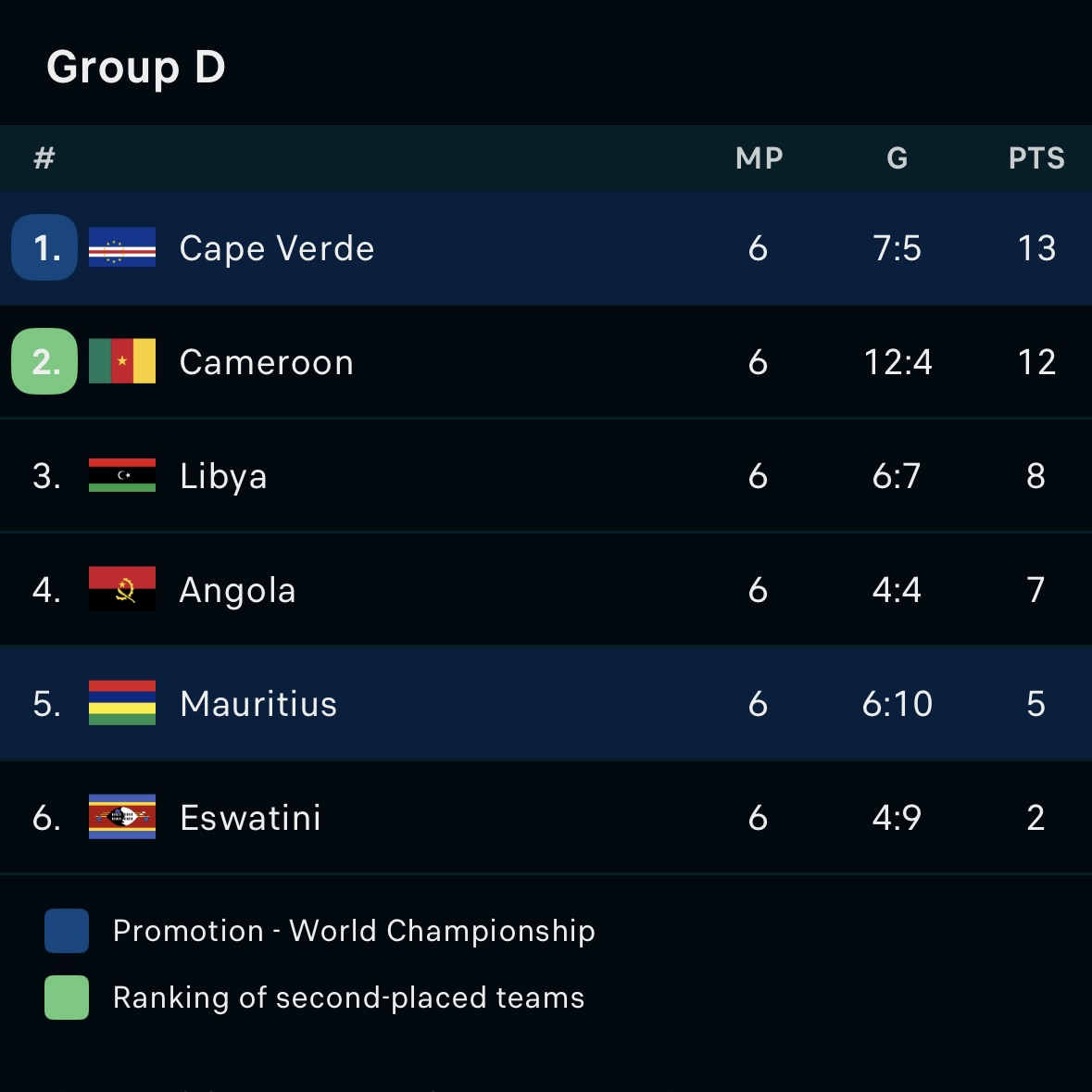The height and width of the screenshot is (1092, 1092).
Task: Click the Eswatini flag icon
Action: click(x=122, y=817)
